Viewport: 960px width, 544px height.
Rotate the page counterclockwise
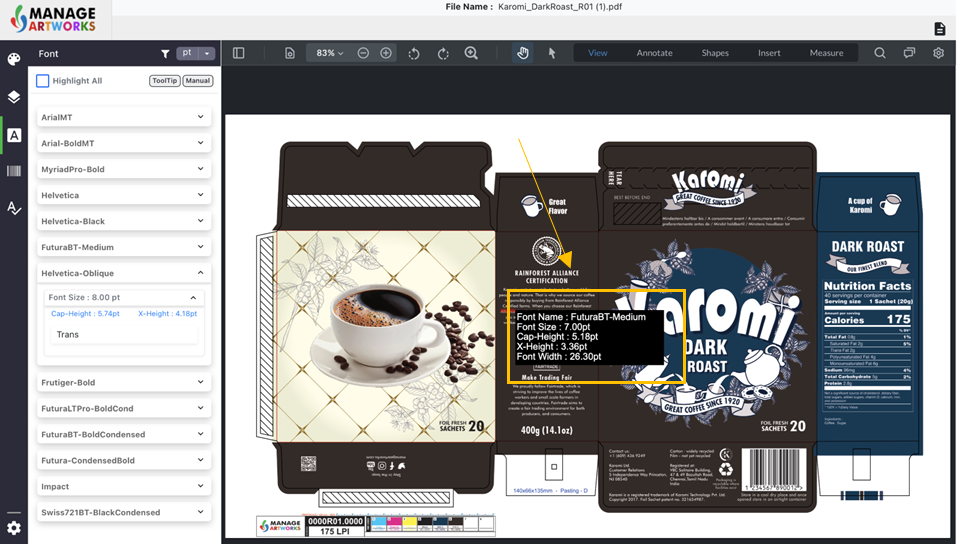pos(414,54)
